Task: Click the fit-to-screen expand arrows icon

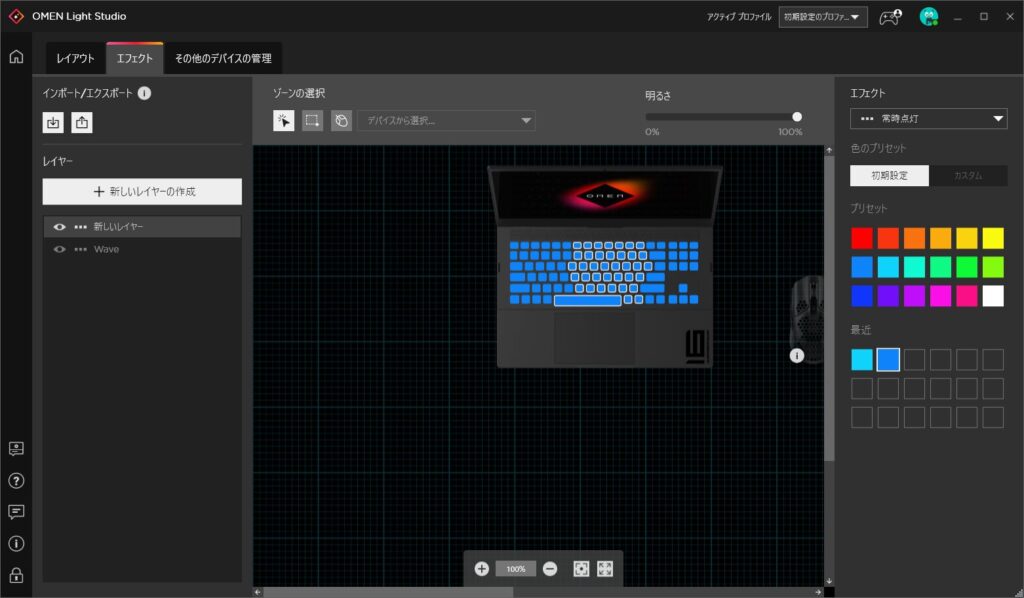Action: [x=605, y=568]
